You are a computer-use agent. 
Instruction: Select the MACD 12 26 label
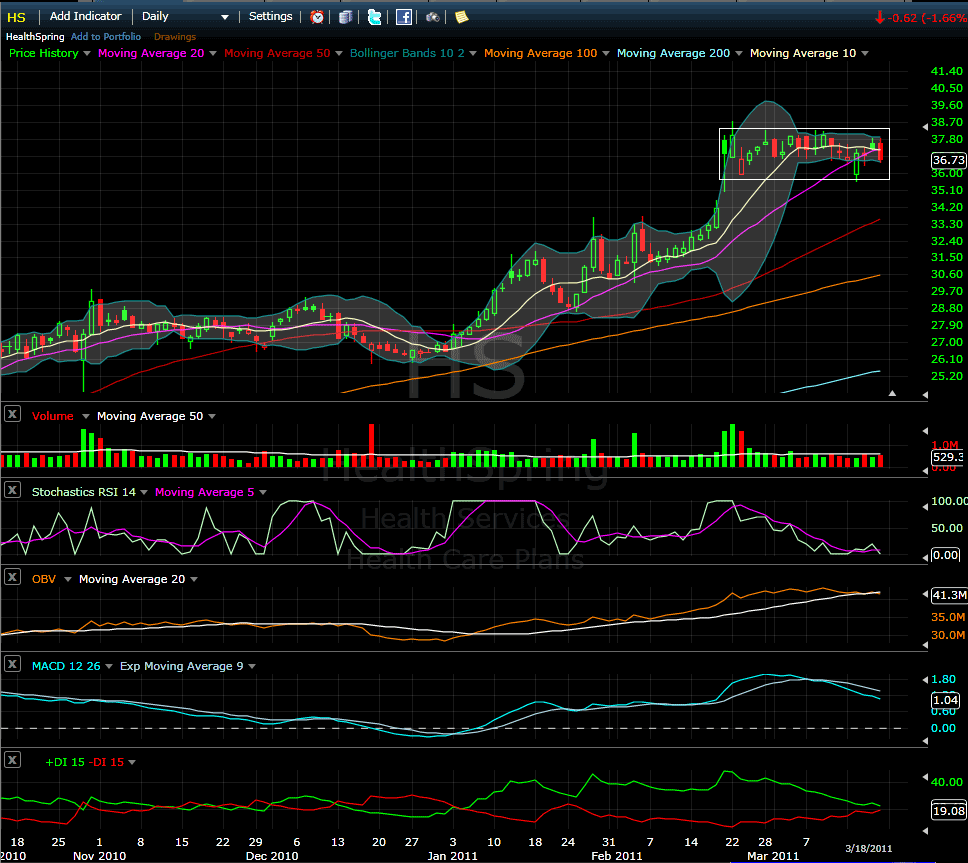(66, 666)
